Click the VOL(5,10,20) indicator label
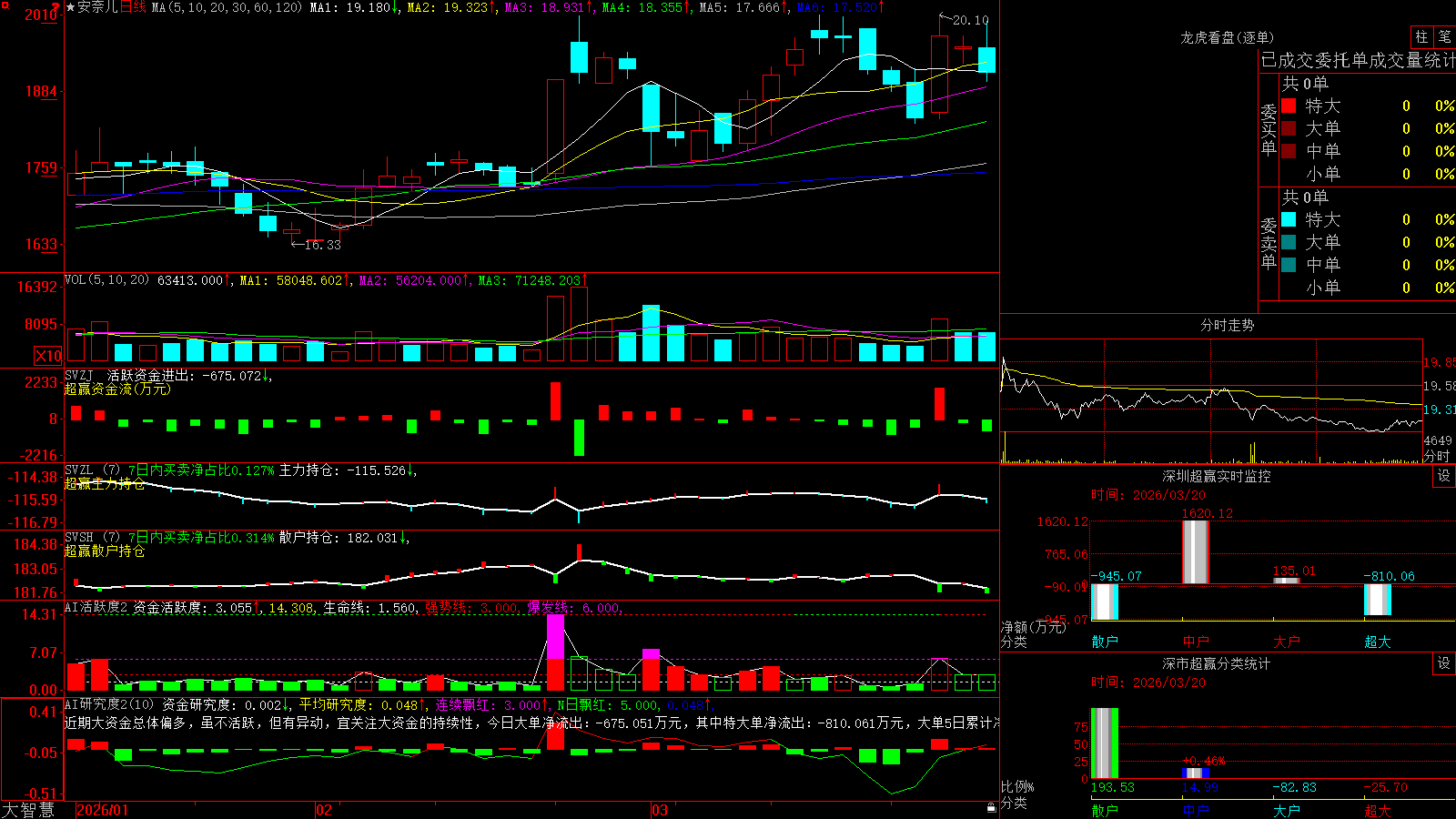This screenshot has width=1456, height=819. click(x=106, y=280)
